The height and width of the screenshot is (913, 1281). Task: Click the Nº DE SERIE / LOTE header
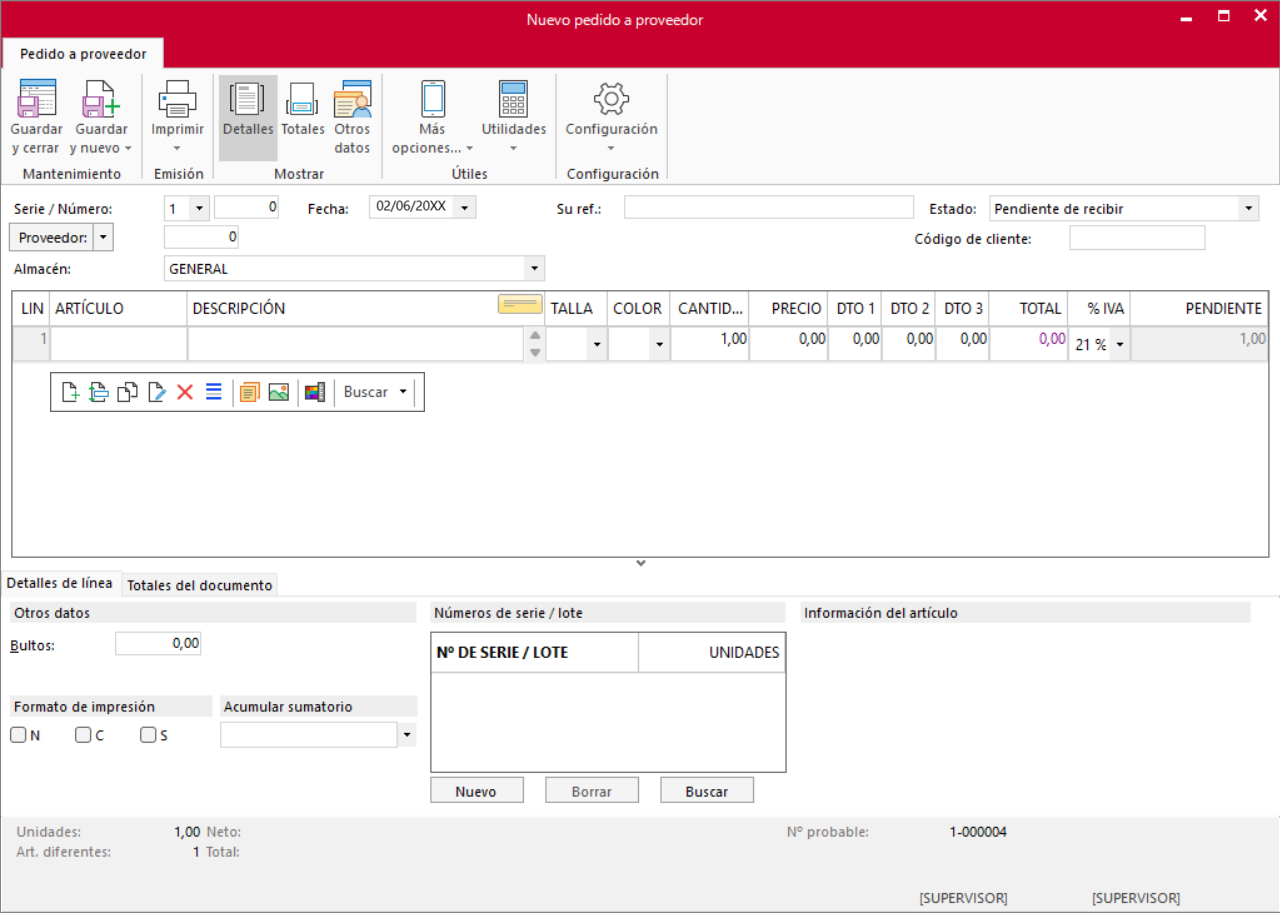[534, 653]
